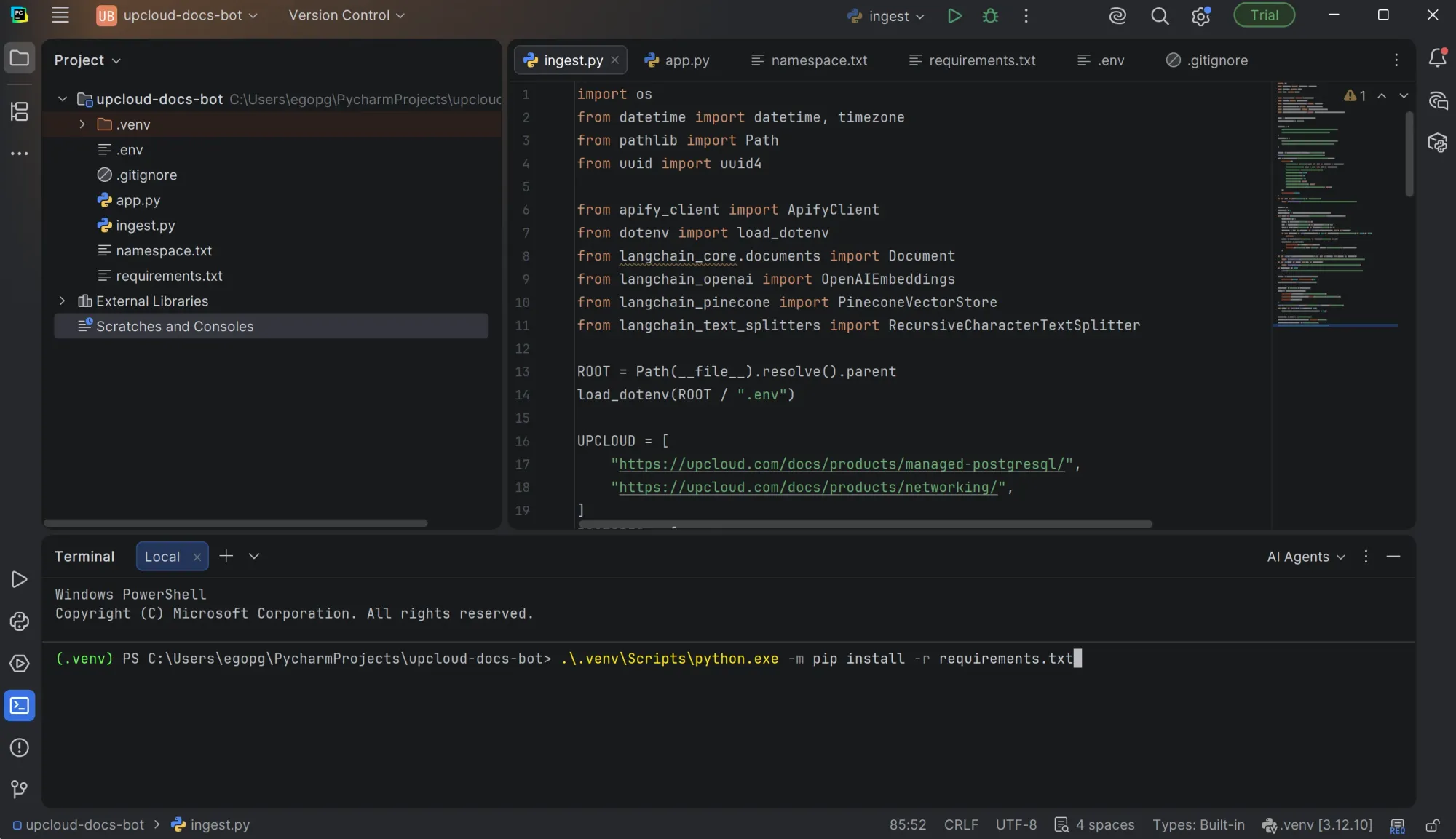Image resolution: width=1456 pixels, height=839 pixels.
Task: Open Version Control dropdown
Action: pyautogui.click(x=347, y=15)
